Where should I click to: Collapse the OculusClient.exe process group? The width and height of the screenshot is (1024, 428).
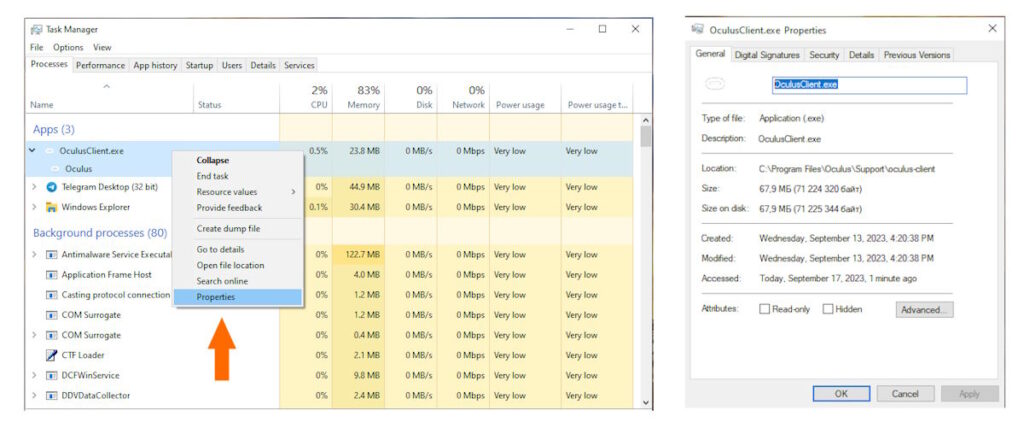pos(33,151)
